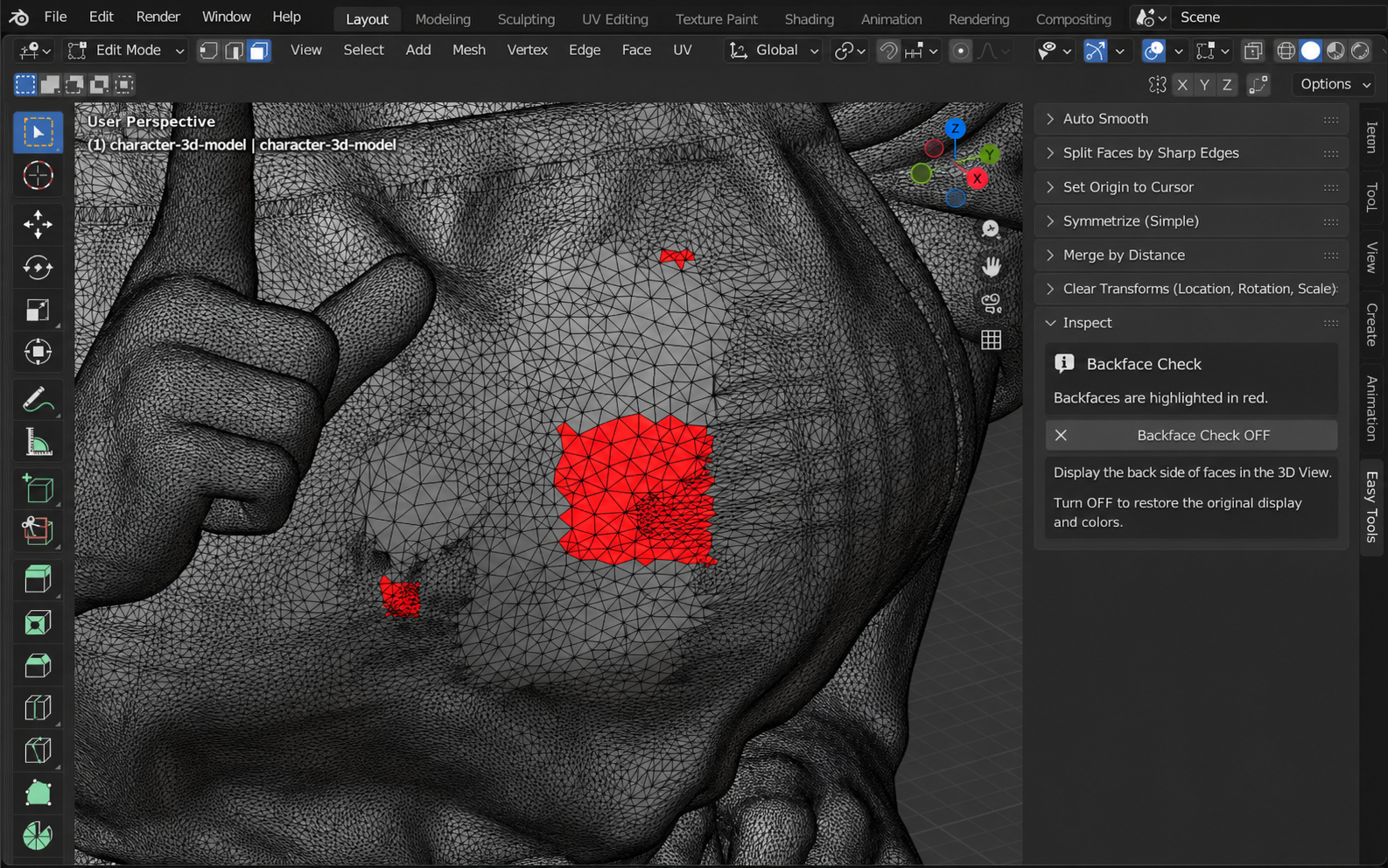Screen dimensions: 1388x868
Task: Select the Scale tool
Action: 38,310
